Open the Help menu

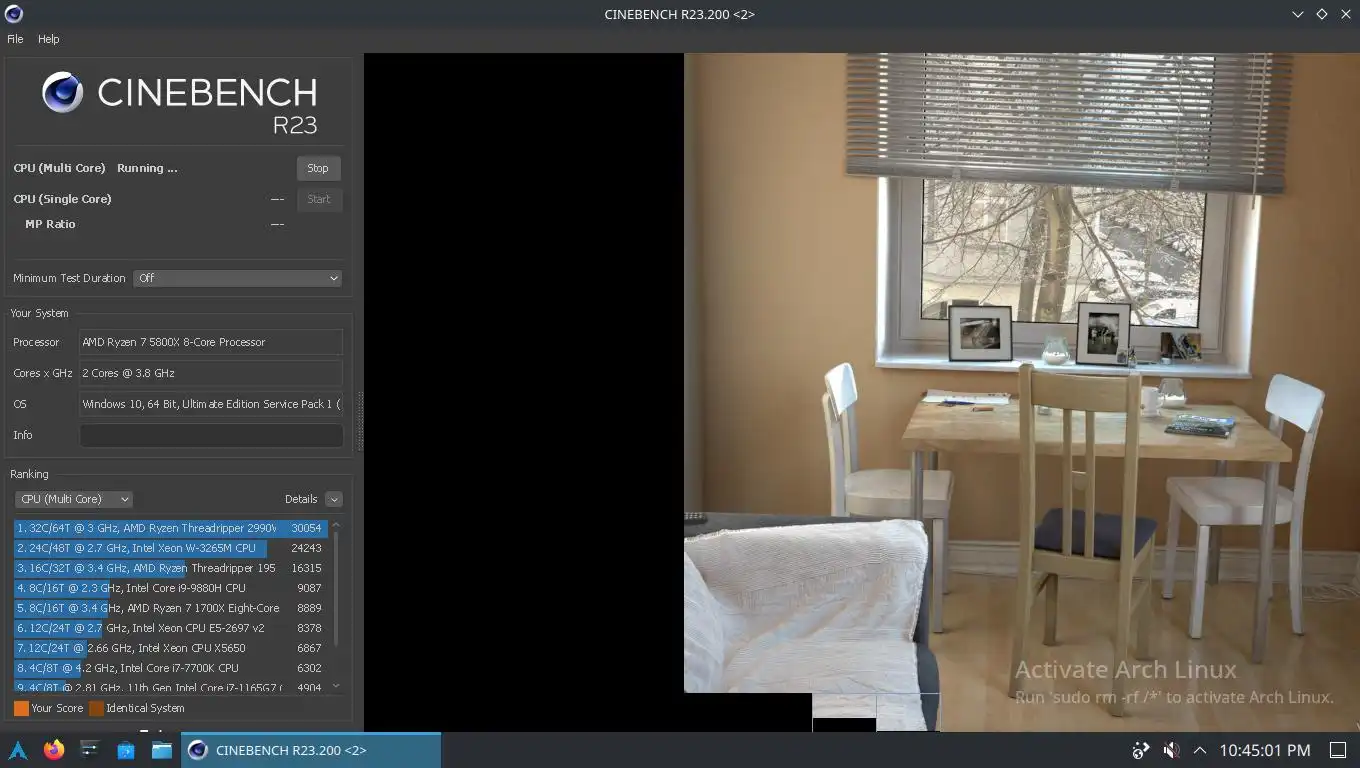click(49, 39)
